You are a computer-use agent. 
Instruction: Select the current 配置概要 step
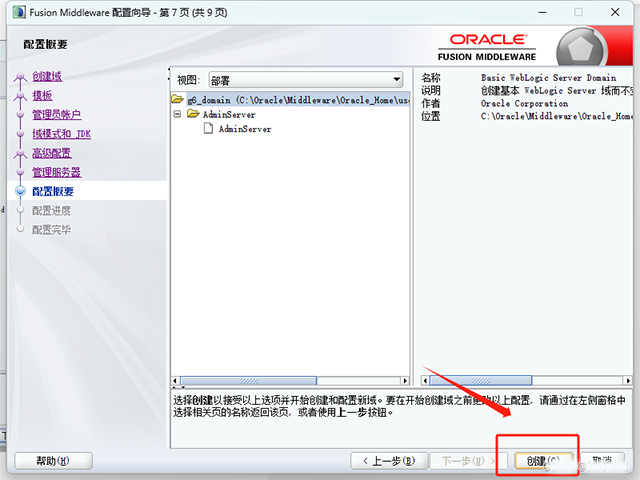tap(53, 191)
